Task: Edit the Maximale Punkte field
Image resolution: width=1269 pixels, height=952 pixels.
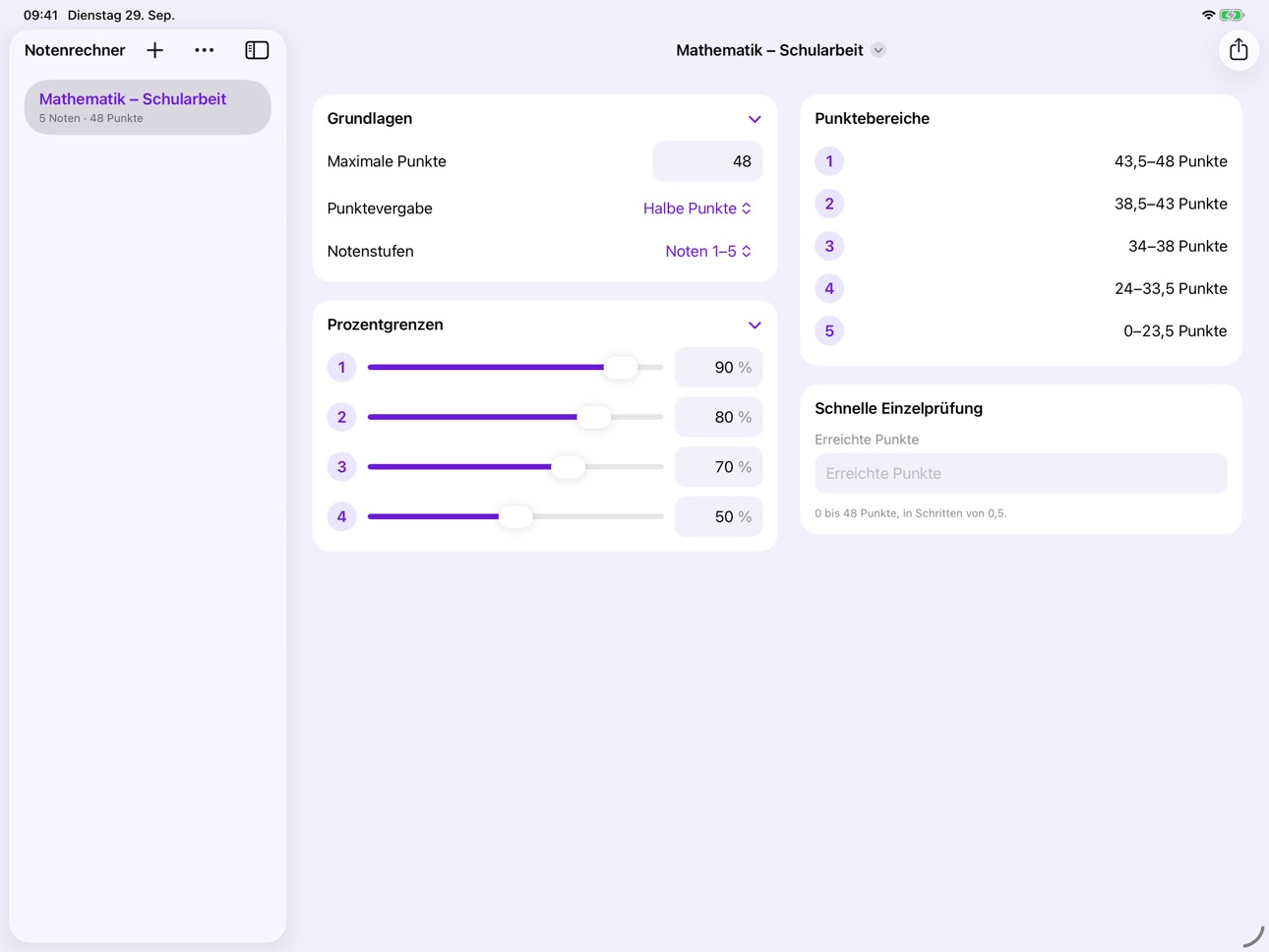Action: pos(707,161)
